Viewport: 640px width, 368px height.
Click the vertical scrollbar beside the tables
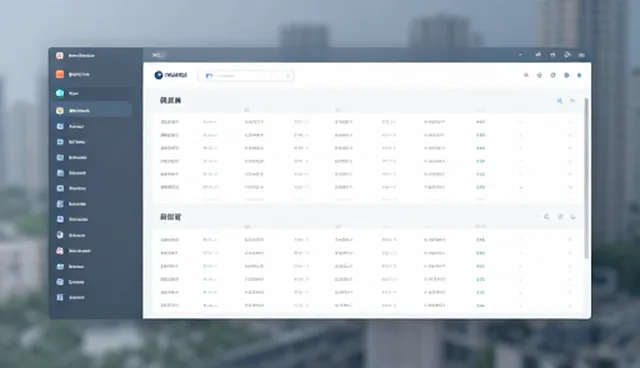point(586,178)
